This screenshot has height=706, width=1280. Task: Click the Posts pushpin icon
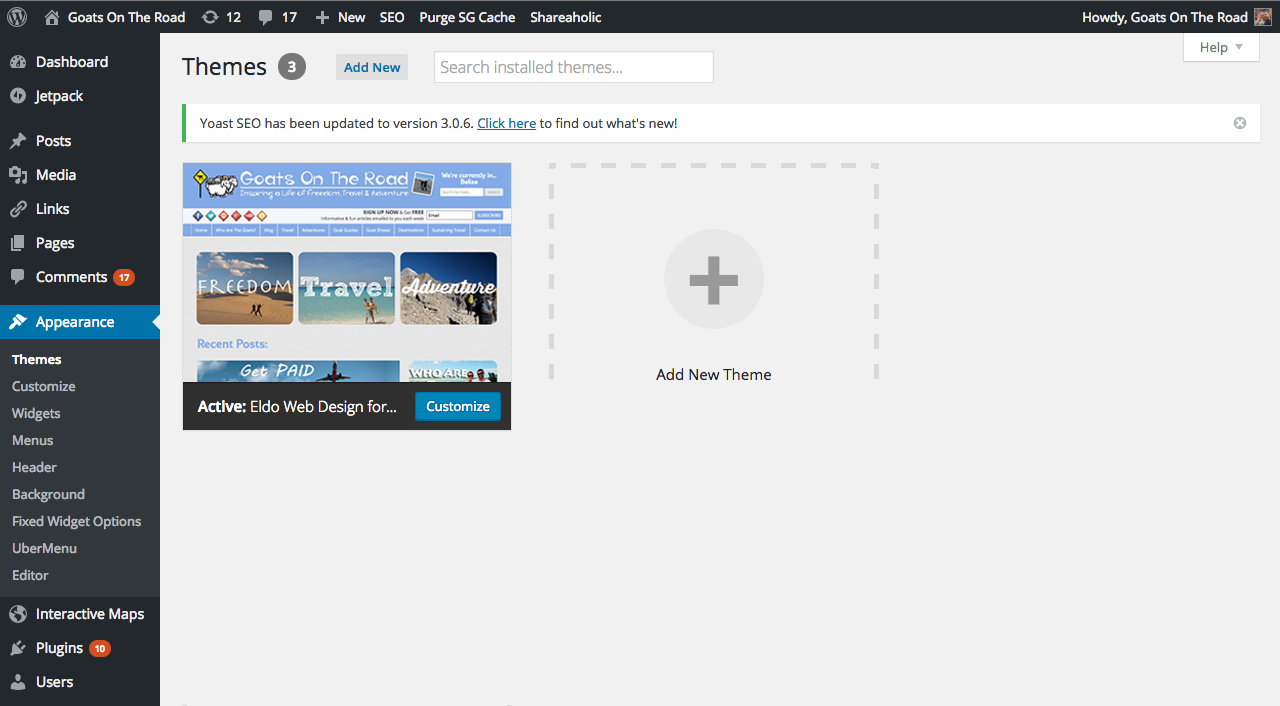click(18, 141)
